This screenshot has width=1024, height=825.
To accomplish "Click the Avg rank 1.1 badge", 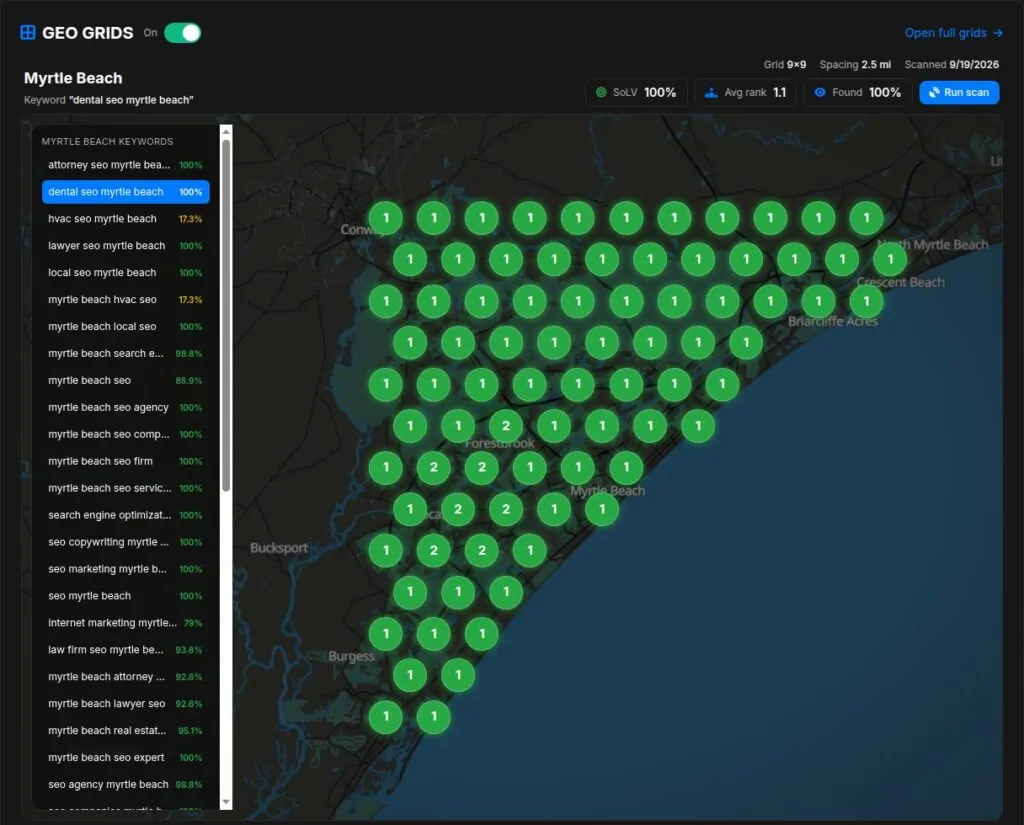I will click(x=745, y=92).
